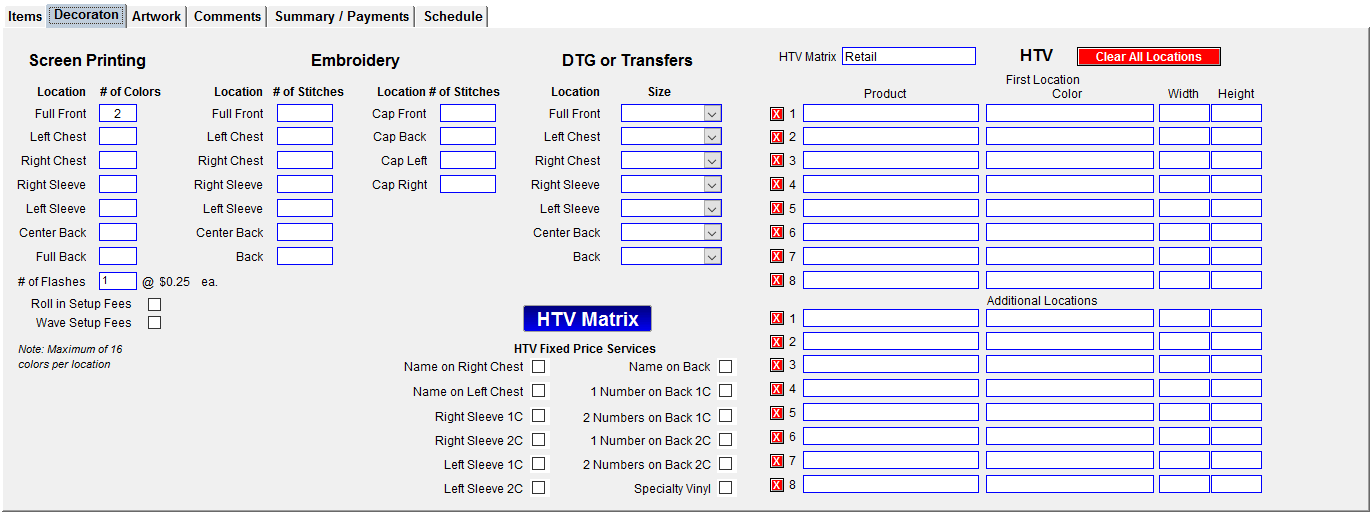Click red X beside First Location row 8

click(777, 281)
